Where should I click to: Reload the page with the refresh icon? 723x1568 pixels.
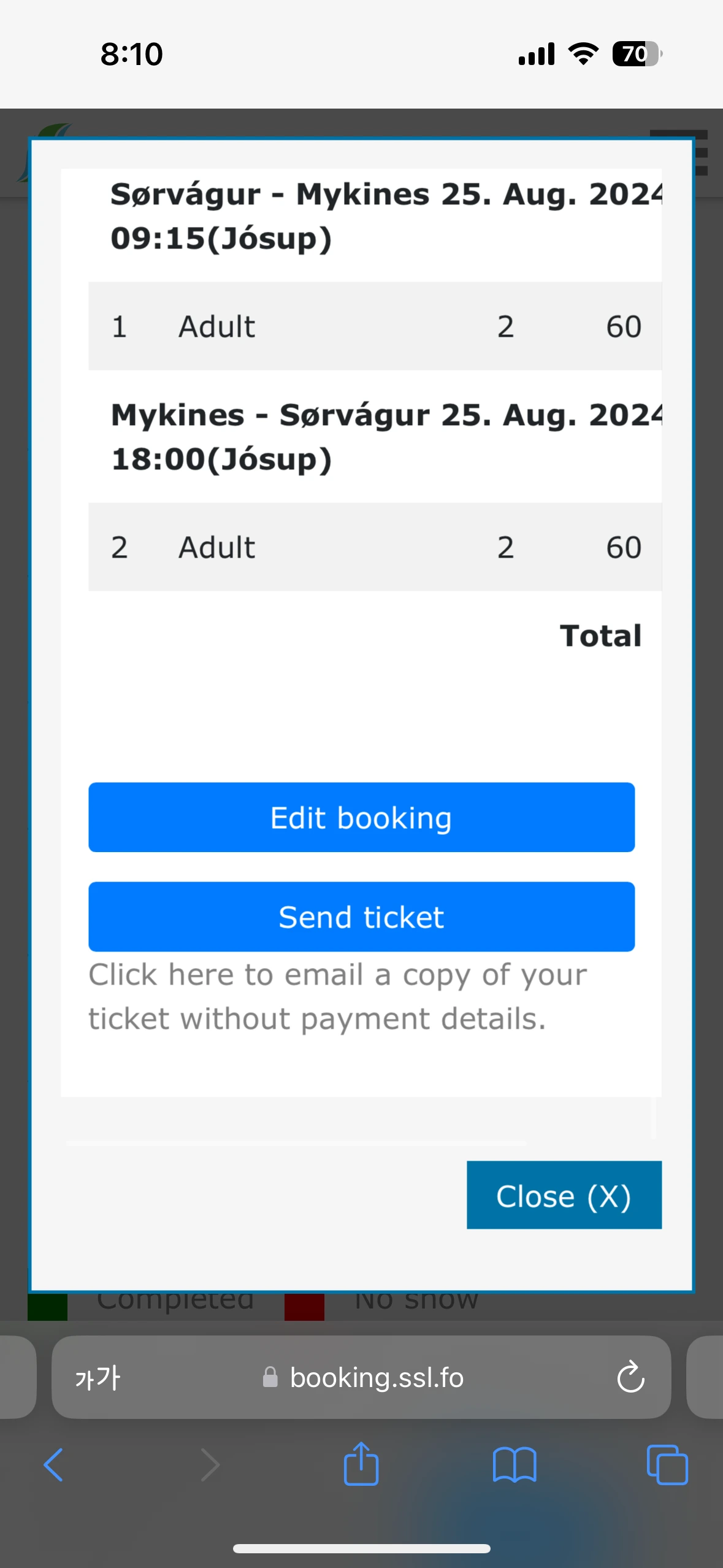click(x=630, y=1378)
